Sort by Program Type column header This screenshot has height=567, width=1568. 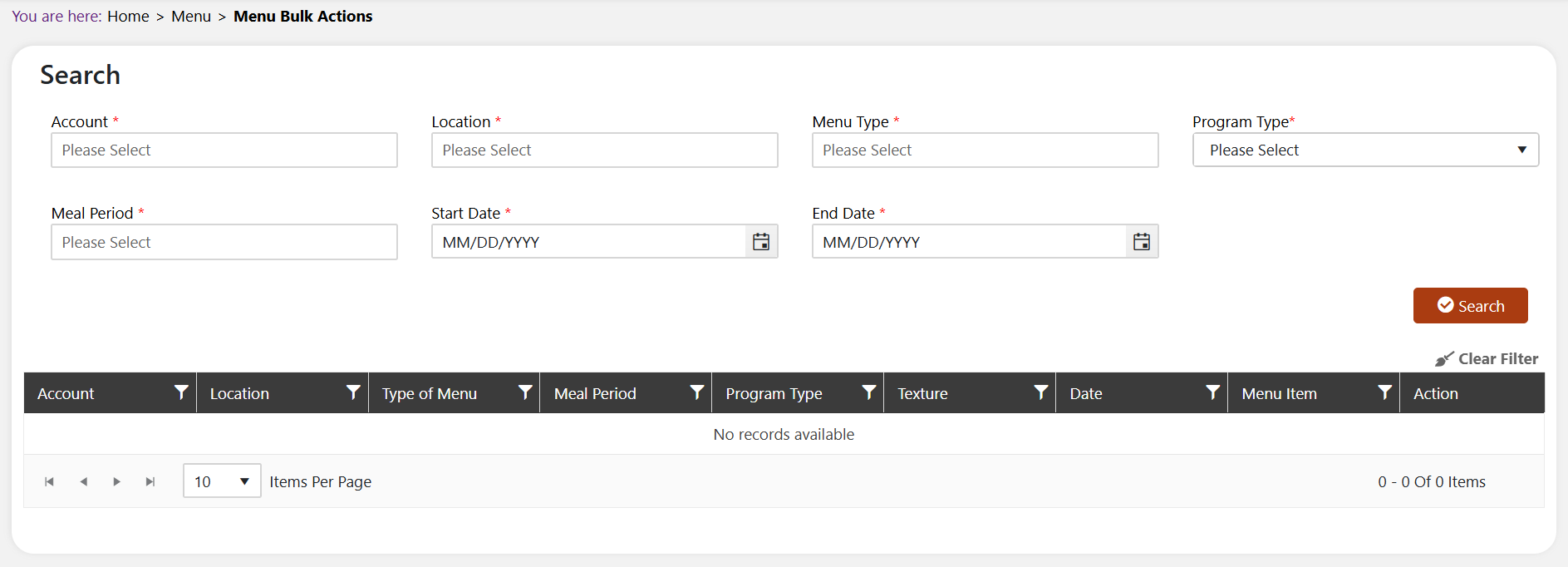[x=774, y=393]
